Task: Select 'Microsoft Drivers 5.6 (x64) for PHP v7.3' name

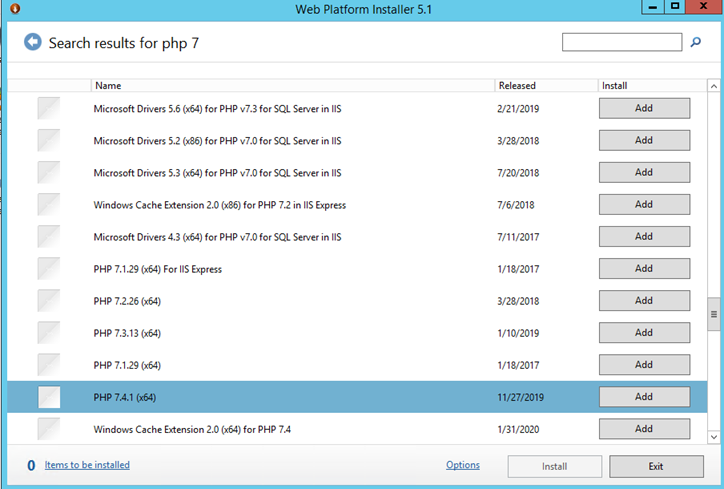Action: pos(217,109)
